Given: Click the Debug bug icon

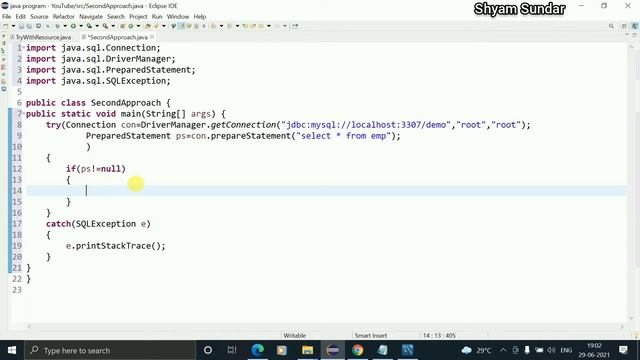Looking at the screenshot, I should pos(57,26).
